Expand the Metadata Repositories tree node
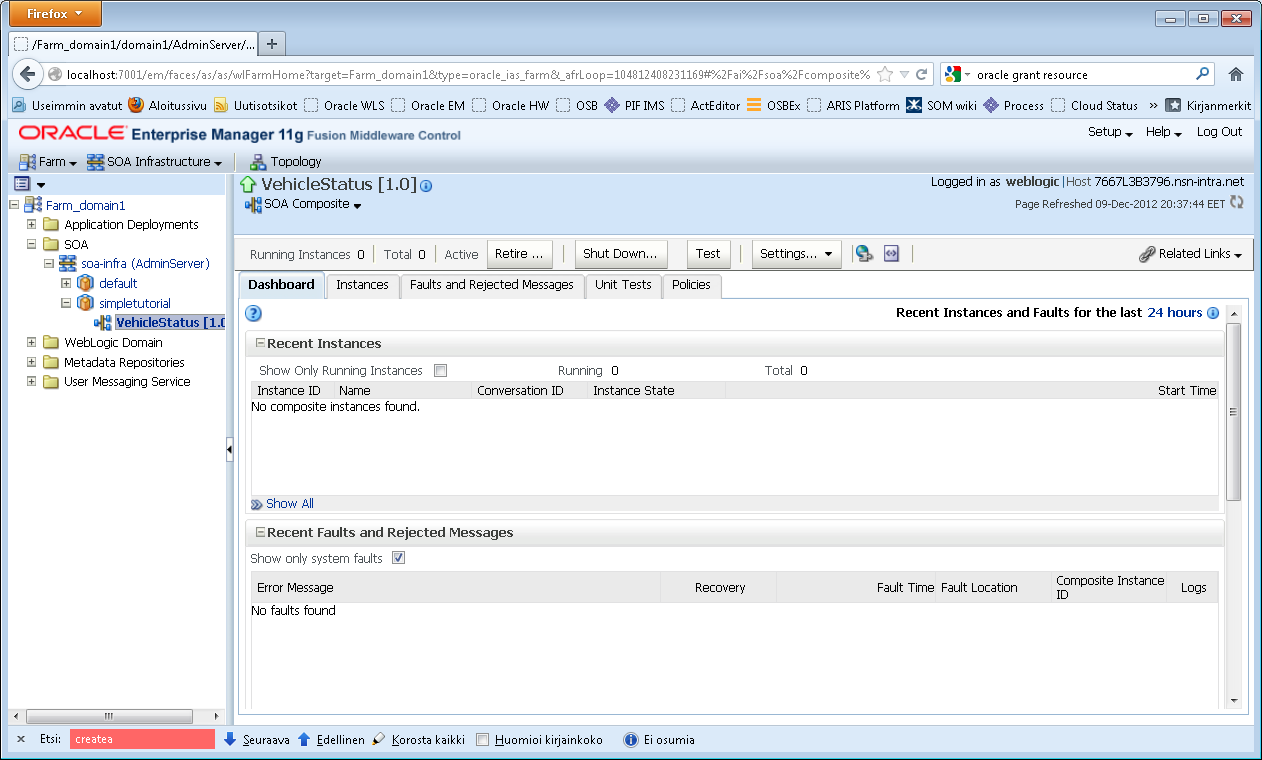Screen dimensions: 1262x760 32,362
